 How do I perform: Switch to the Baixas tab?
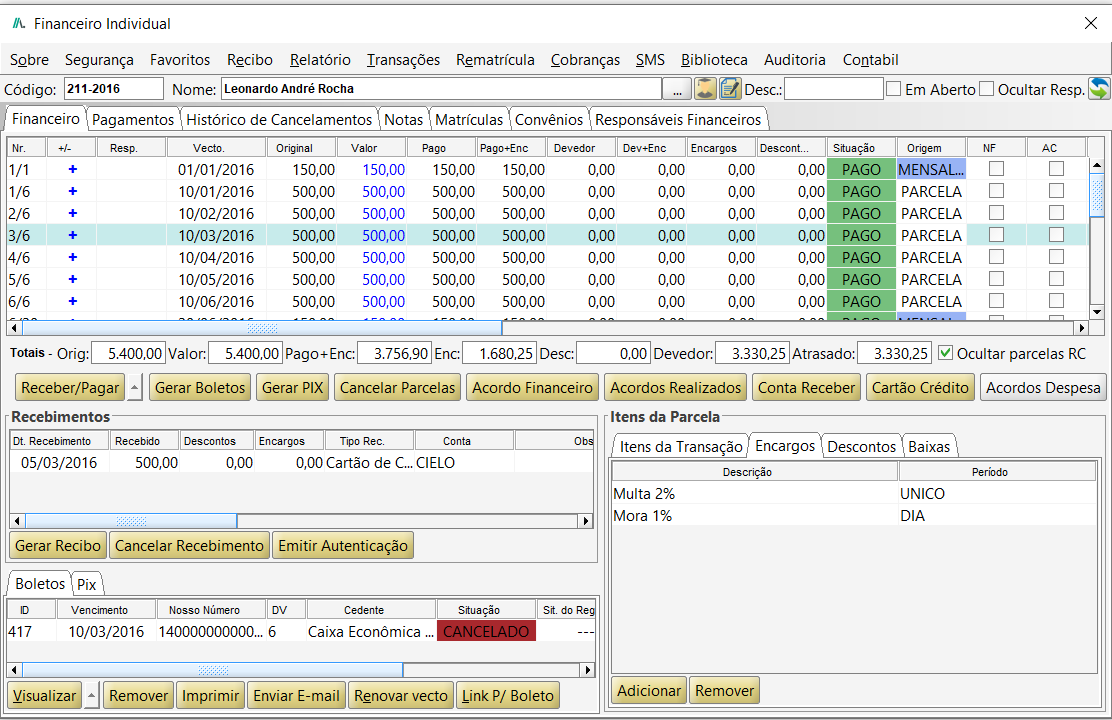929,446
